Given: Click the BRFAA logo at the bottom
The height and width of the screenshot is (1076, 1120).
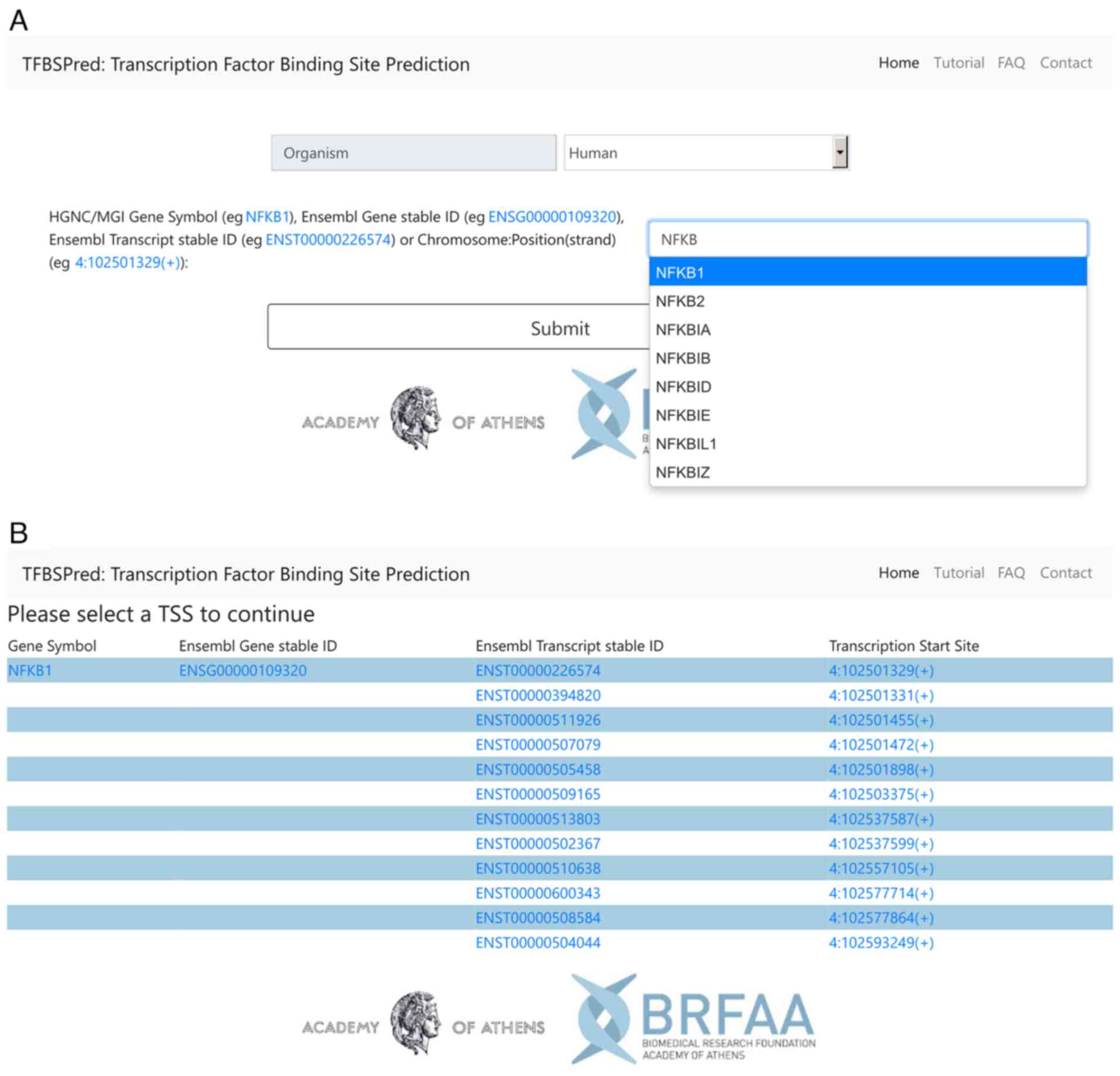Looking at the screenshot, I should [x=694, y=1019].
